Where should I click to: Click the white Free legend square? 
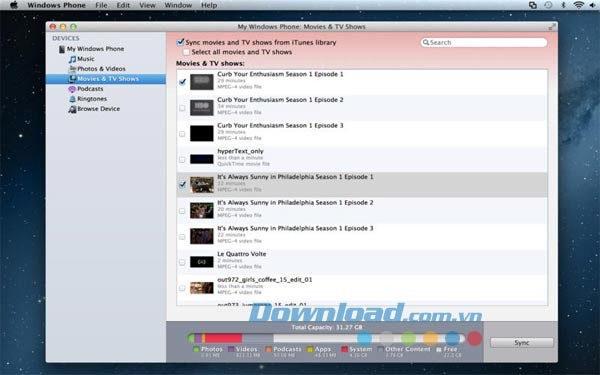[439, 349]
